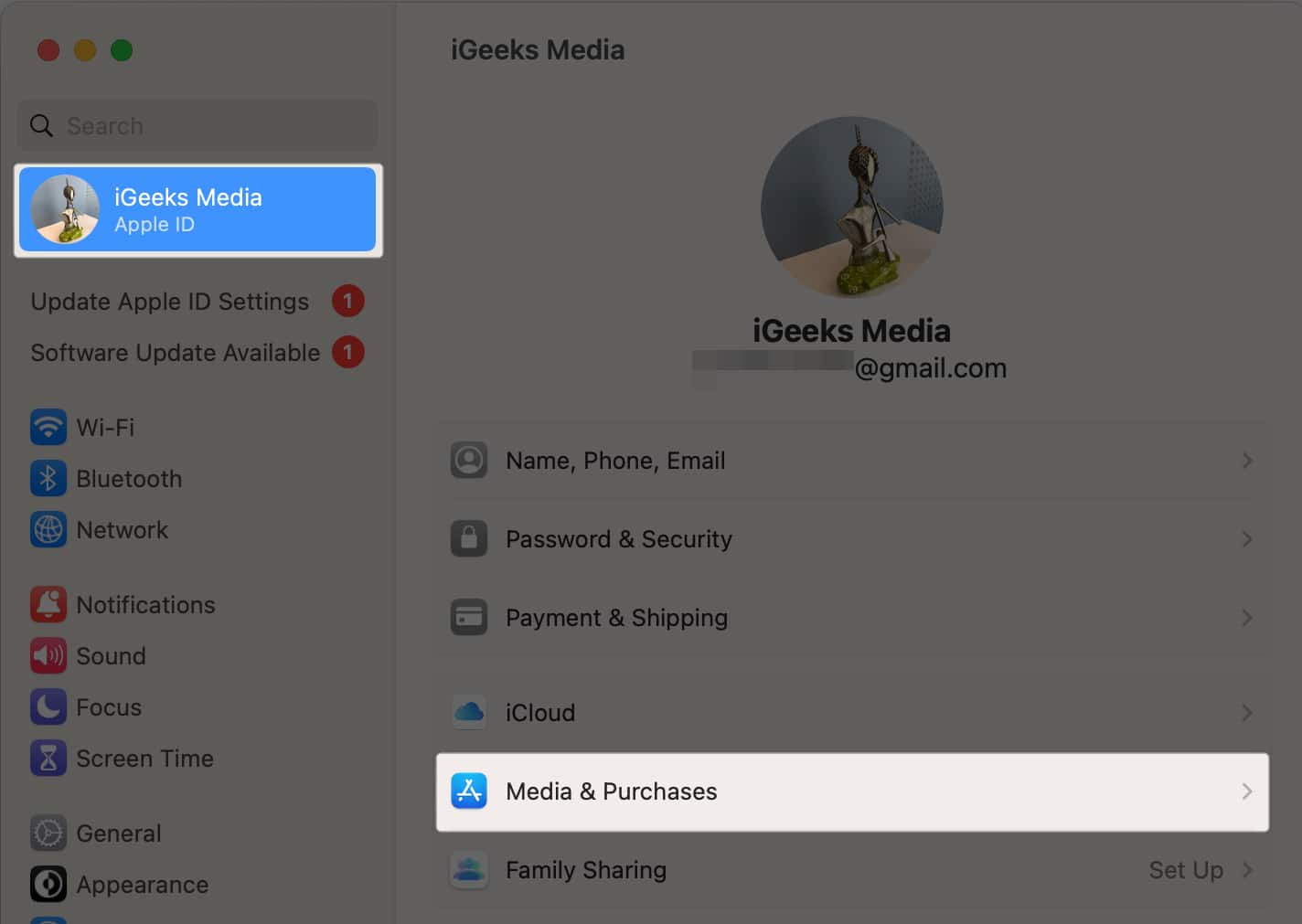The image size is (1302, 924).
Task: Click the iCloud cloud icon
Action: [469, 712]
